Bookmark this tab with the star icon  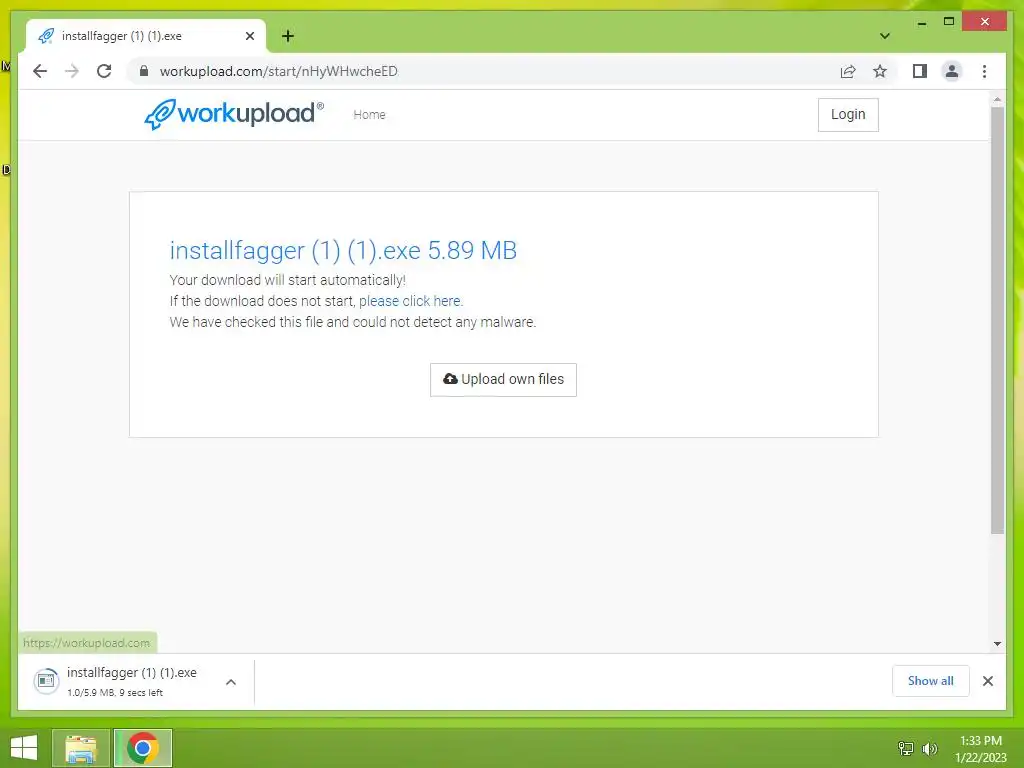click(880, 71)
